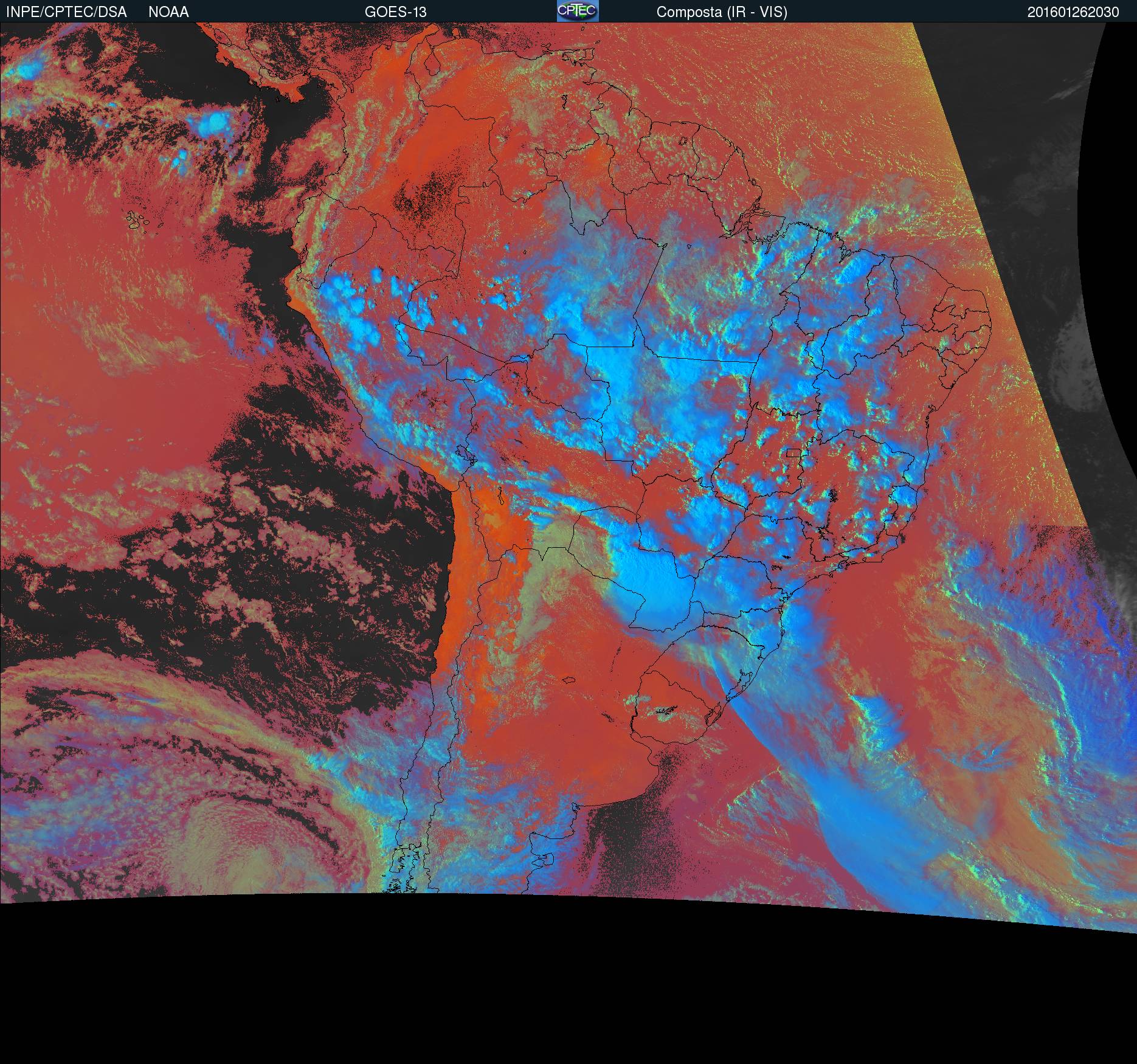The image size is (1137, 1064).
Task: Click the INPE/CPTEC/DSA header label
Action: click(x=66, y=12)
